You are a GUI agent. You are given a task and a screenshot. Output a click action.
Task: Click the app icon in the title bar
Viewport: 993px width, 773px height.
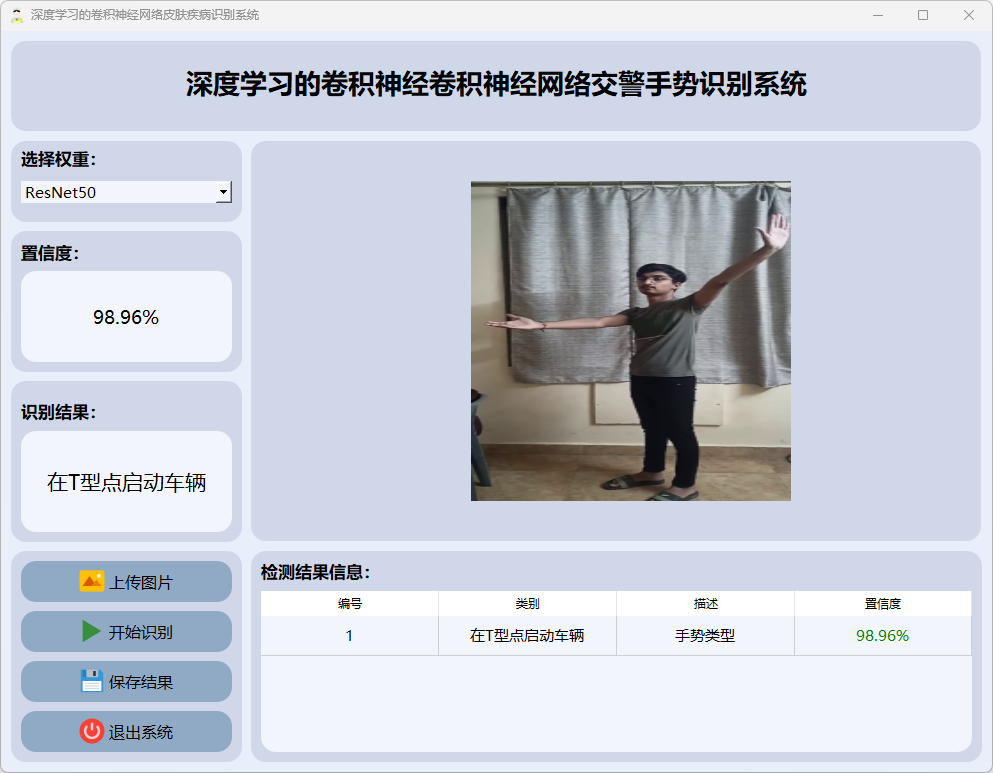pos(16,15)
